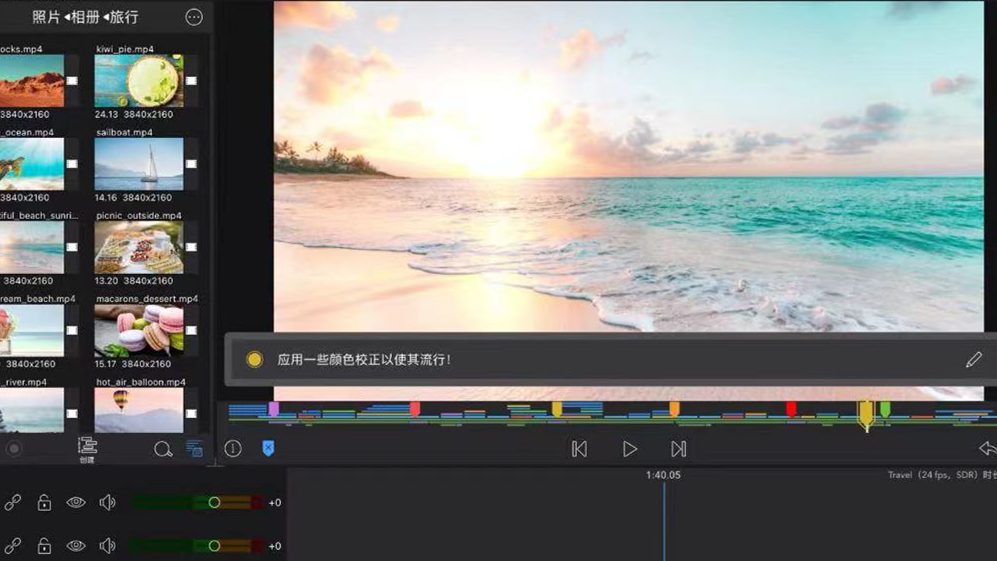Mute the bottom track speaker icon
997x561 pixels.
[108, 546]
